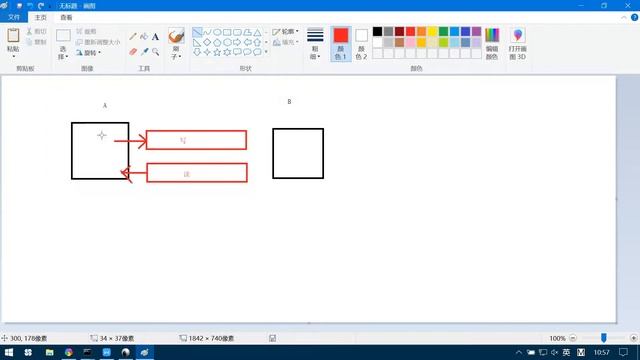This screenshot has width=640, height=360.
Task: Pick the green color swatch
Action: point(443,31)
